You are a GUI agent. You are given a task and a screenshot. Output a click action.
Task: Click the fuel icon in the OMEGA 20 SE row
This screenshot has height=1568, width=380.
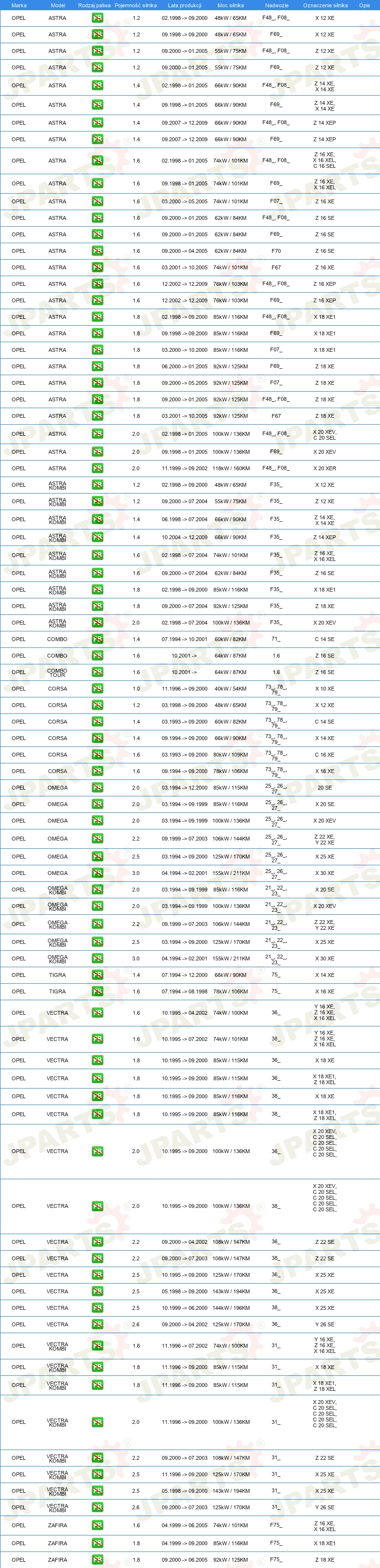(x=98, y=788)
